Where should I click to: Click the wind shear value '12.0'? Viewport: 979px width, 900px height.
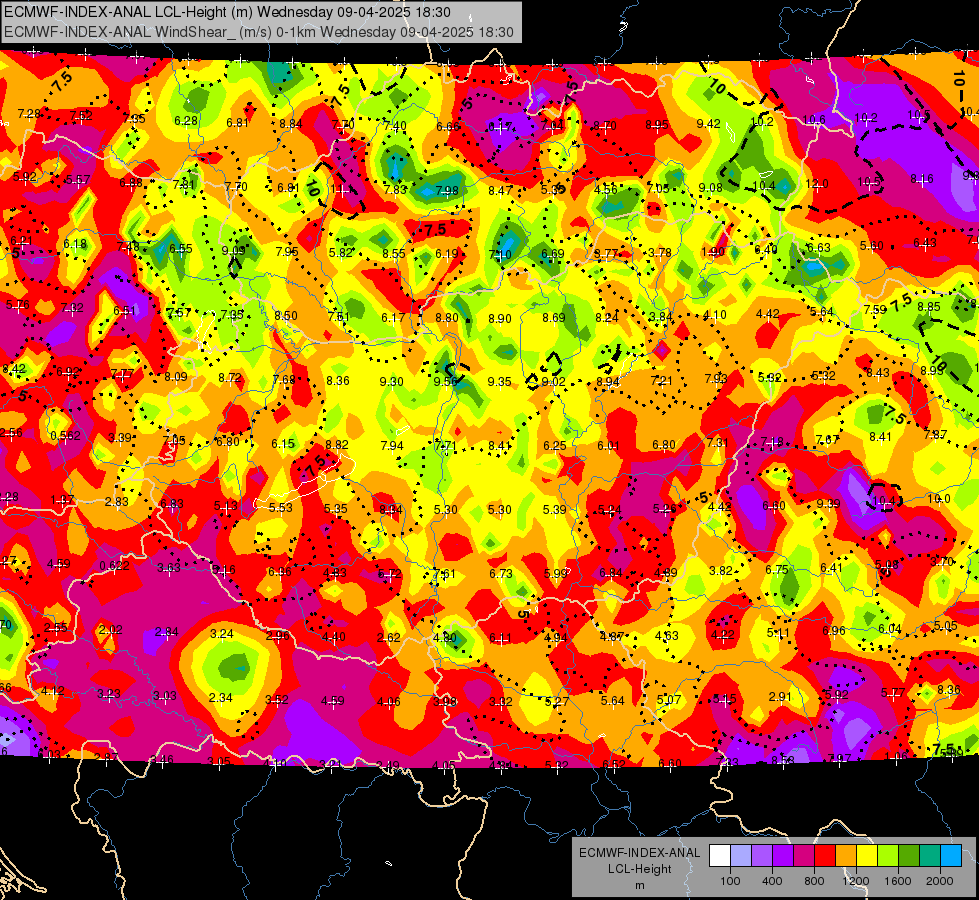tap(817, 184)
